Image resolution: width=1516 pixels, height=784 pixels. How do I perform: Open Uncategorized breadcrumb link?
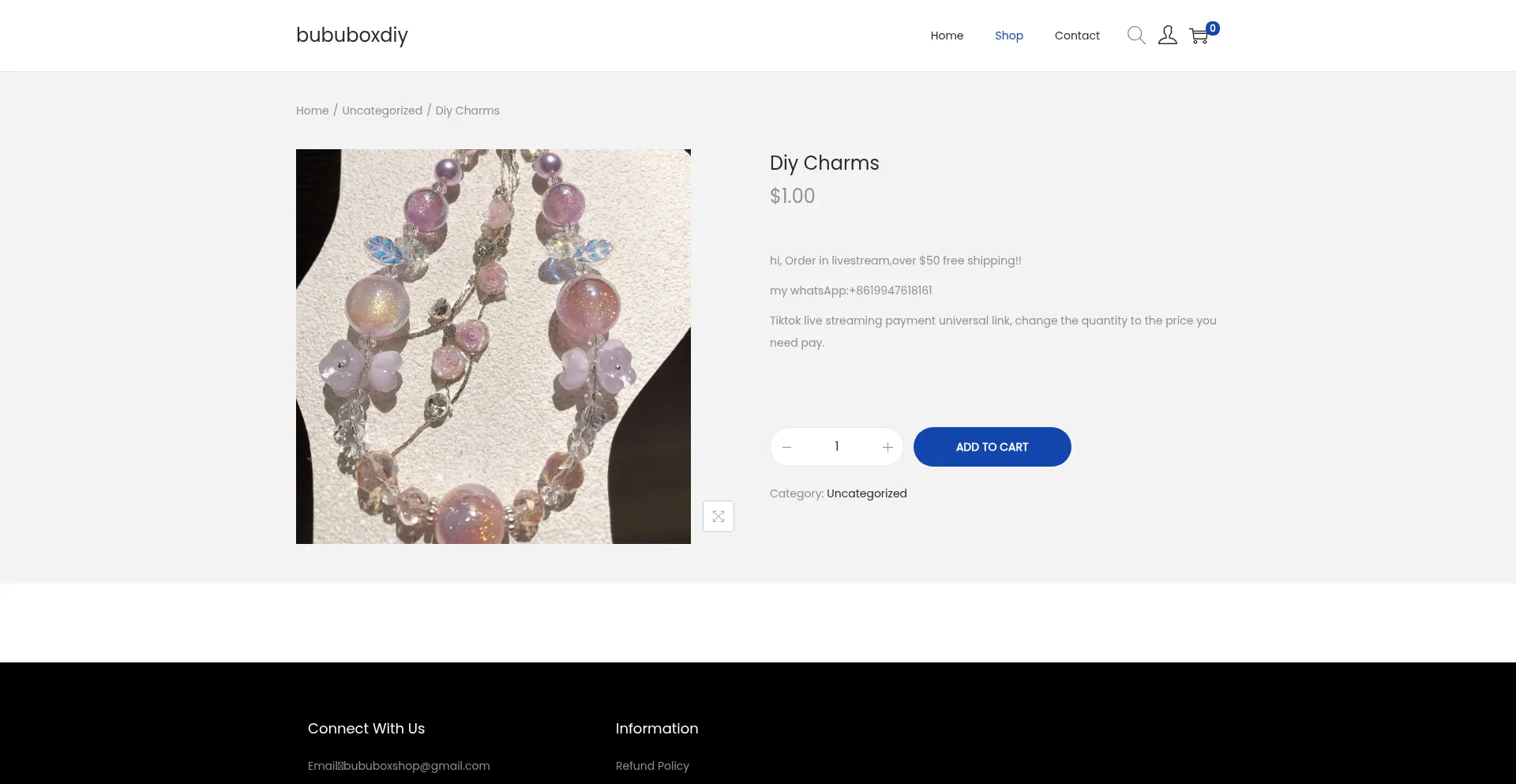pos(382,111)
